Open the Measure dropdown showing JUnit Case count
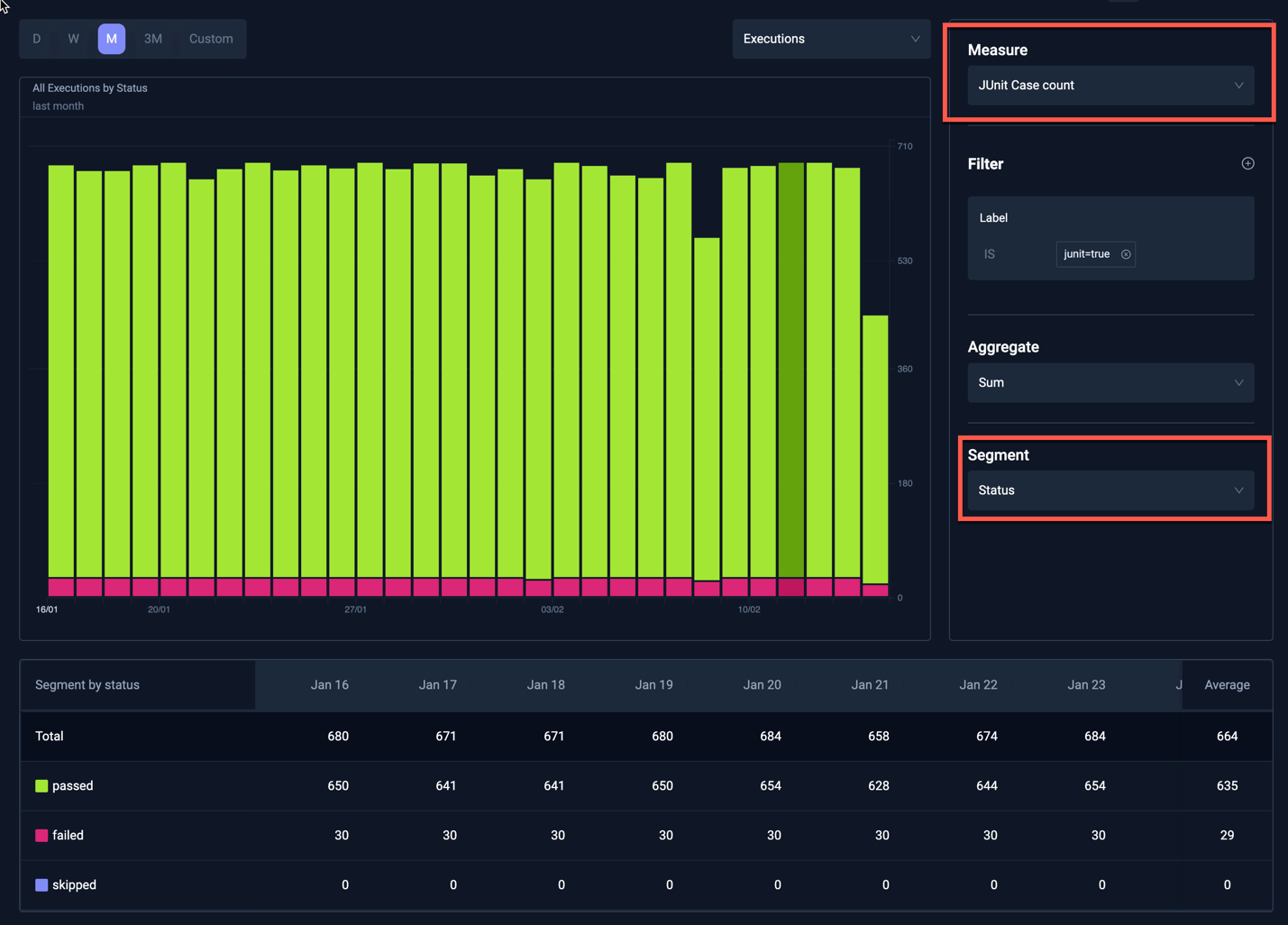The image size is (1288, 925). 1110,85
